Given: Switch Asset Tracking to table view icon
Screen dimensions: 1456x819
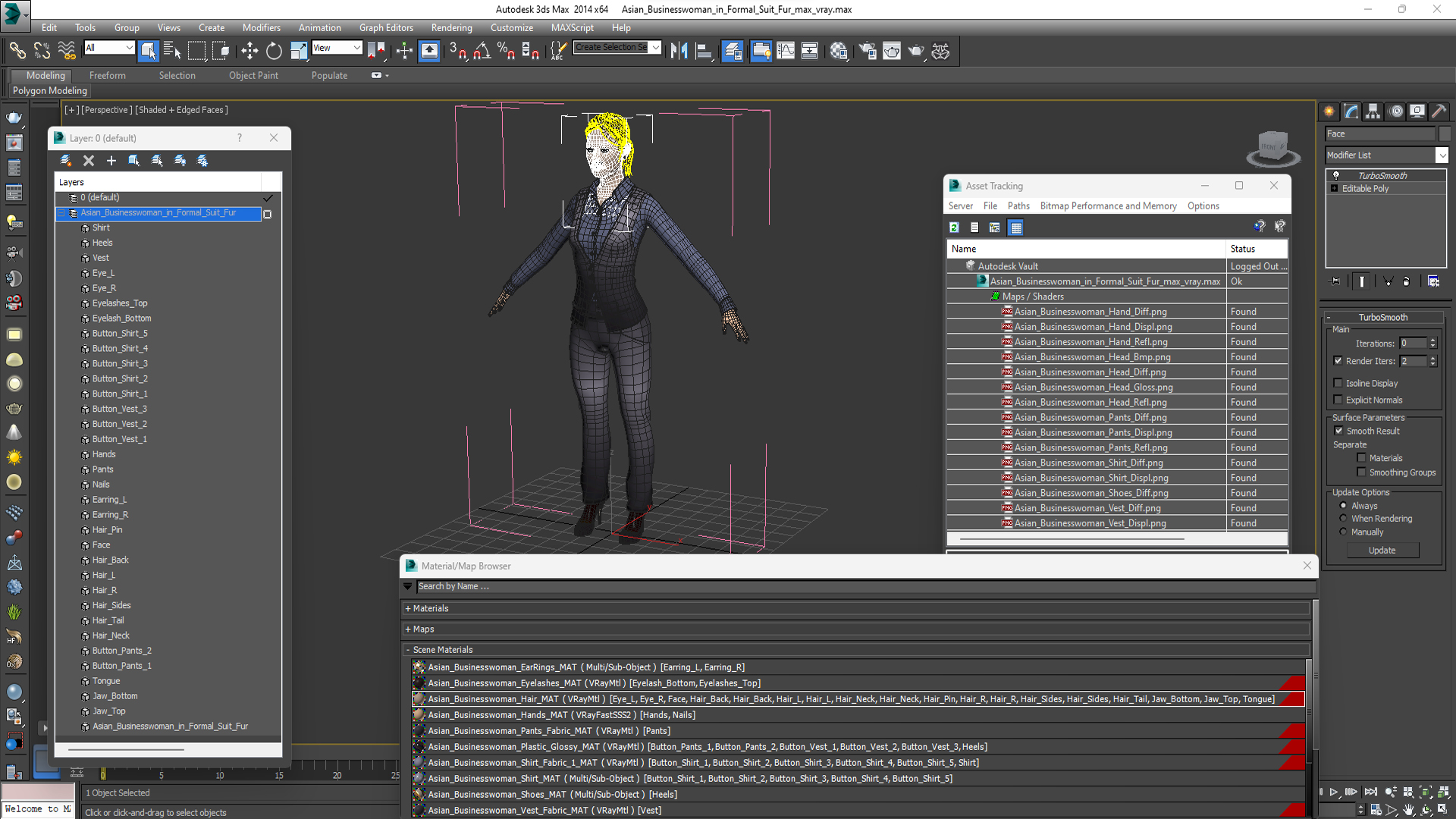Looking at the screenshot, I should tap(1015, 227).
